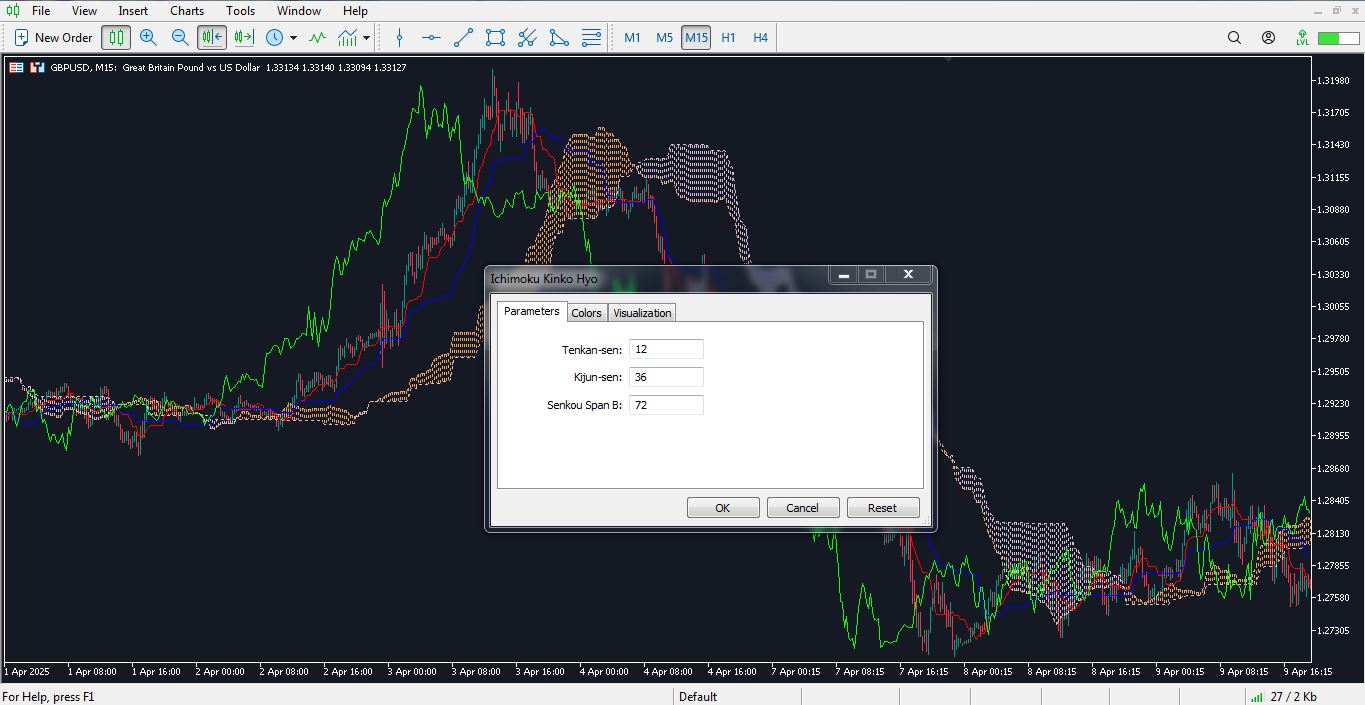Click the New Order button
Image resolution: width=1365 pixels, height=705 pixels.
point(53,38)
